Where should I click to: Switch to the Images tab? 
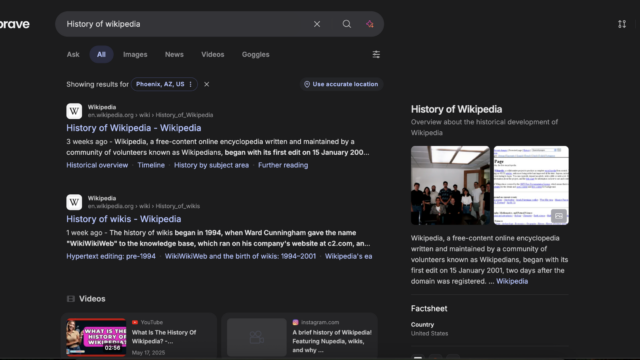point(135,54)
